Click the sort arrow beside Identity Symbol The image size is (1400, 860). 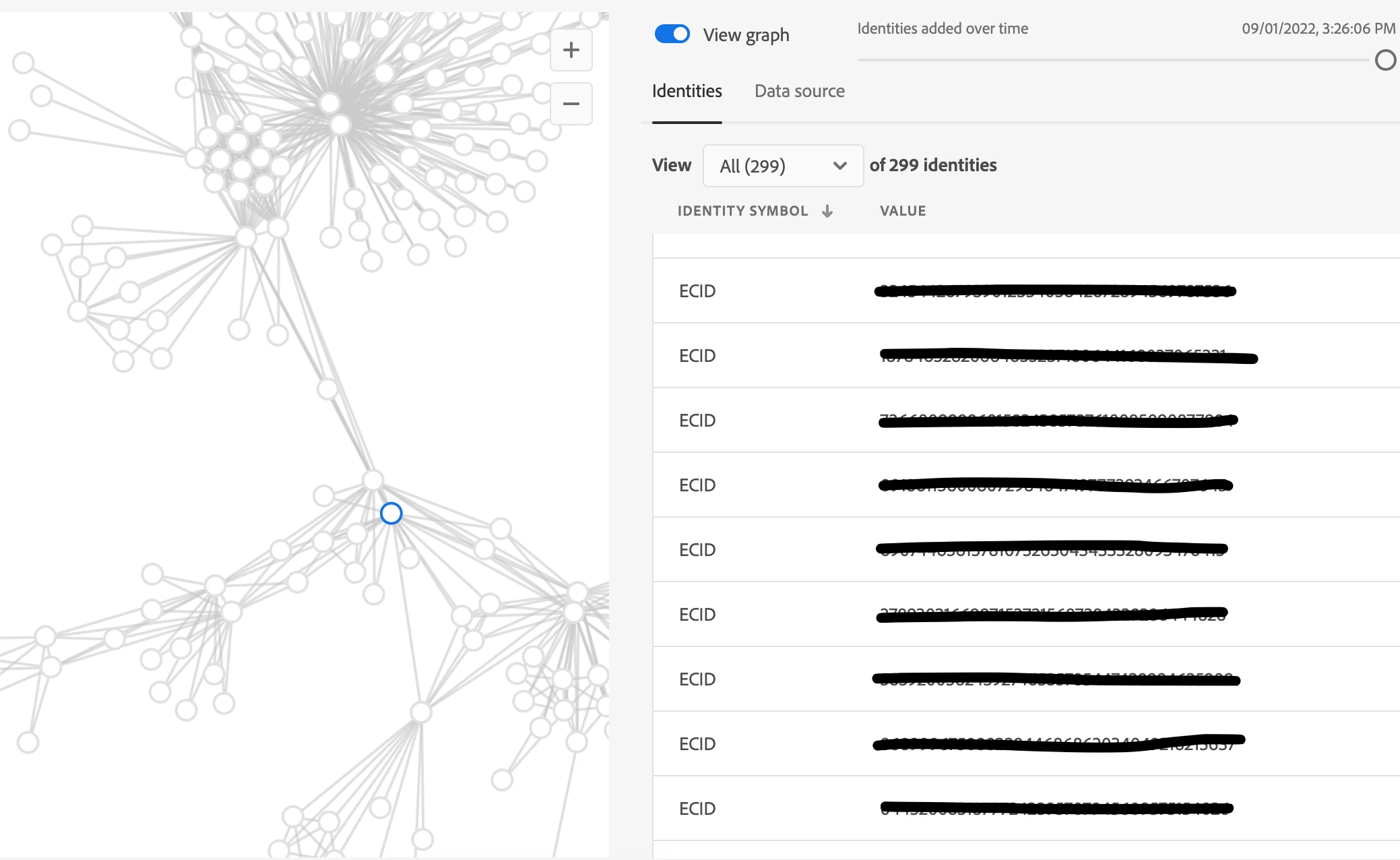[x=827, y=211]
